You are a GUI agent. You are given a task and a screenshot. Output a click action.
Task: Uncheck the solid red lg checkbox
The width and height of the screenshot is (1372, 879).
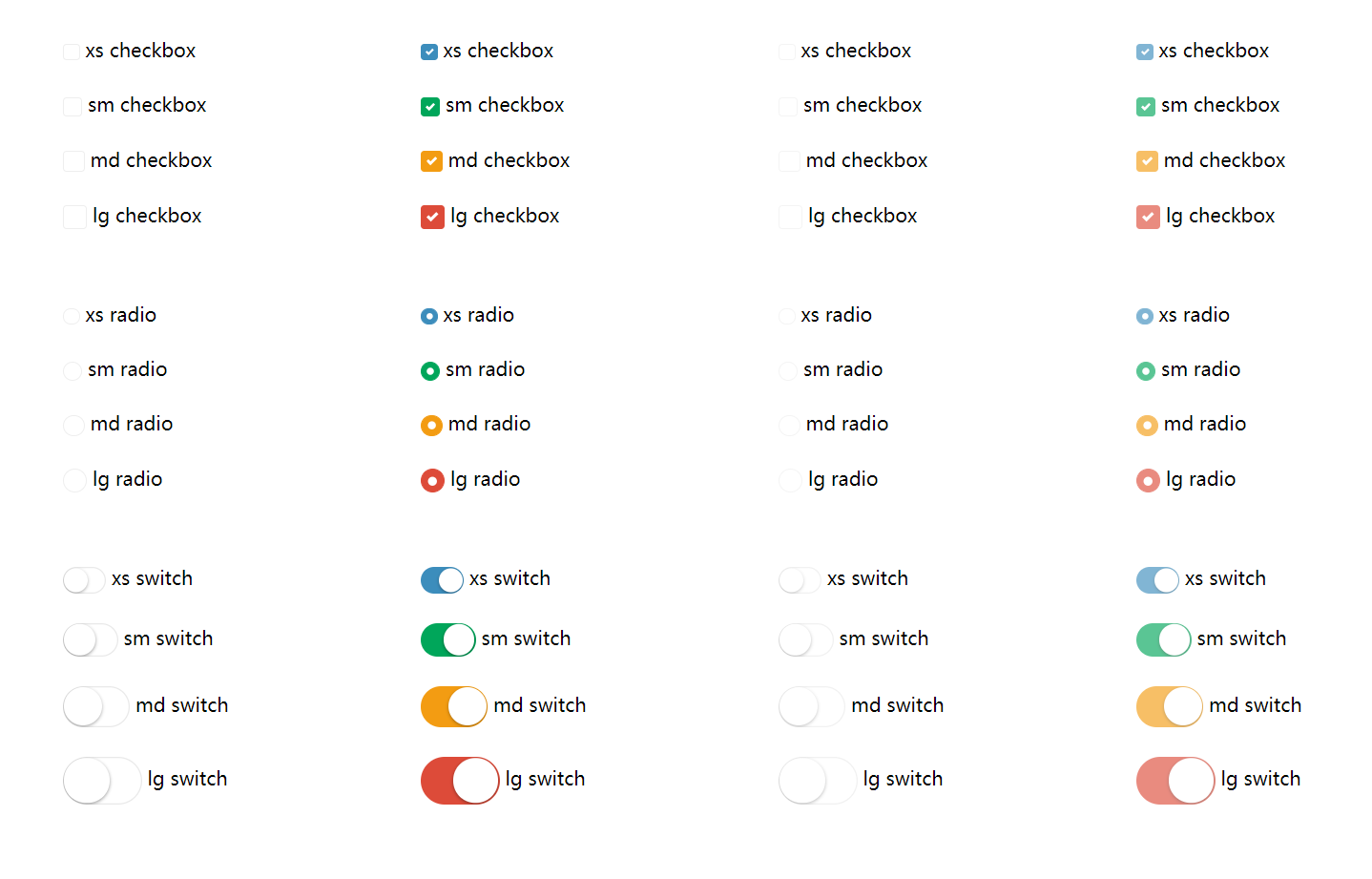pyautogui.click(x=432, y=217)
